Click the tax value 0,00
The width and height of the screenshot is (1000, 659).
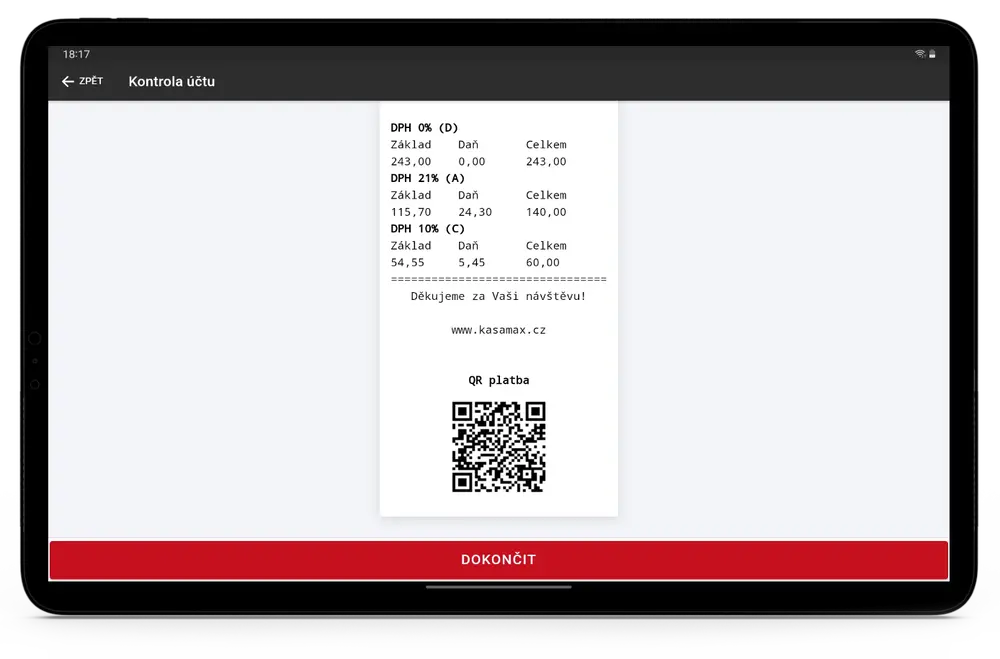point(471,161)
